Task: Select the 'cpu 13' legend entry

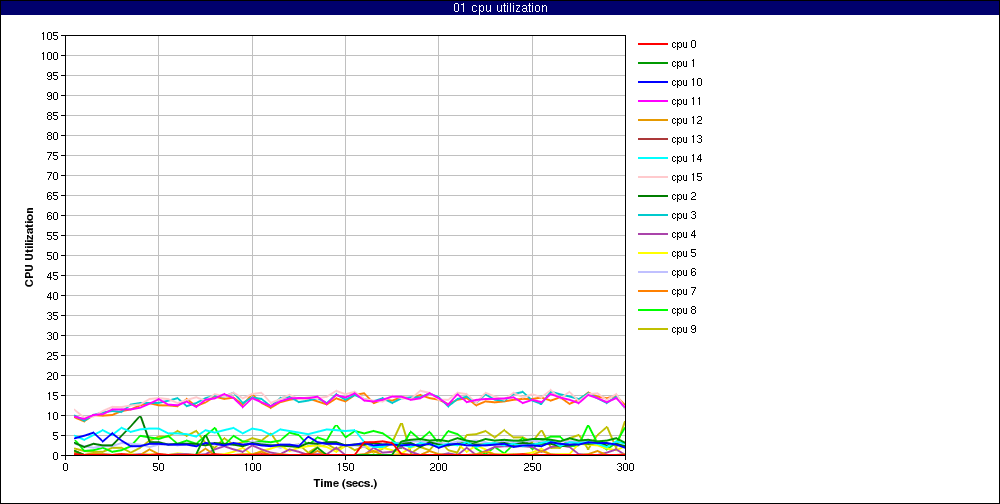Action: (670, 140)
